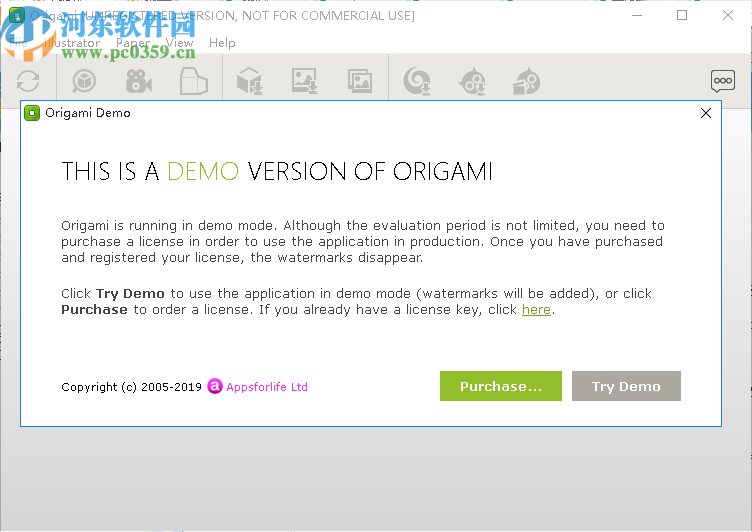Maximize the Origami main window
This screenshot has width=752, height=532.
click(682, 15)
